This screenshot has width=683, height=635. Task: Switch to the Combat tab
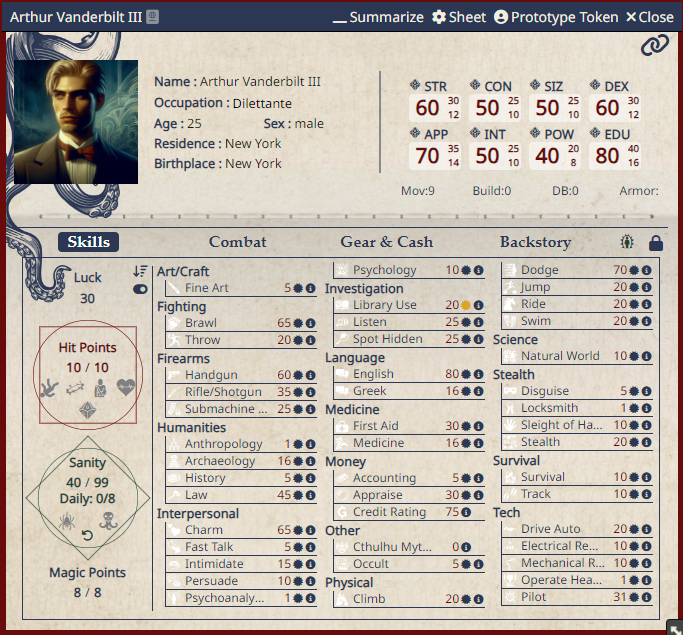tap(237, 242)
